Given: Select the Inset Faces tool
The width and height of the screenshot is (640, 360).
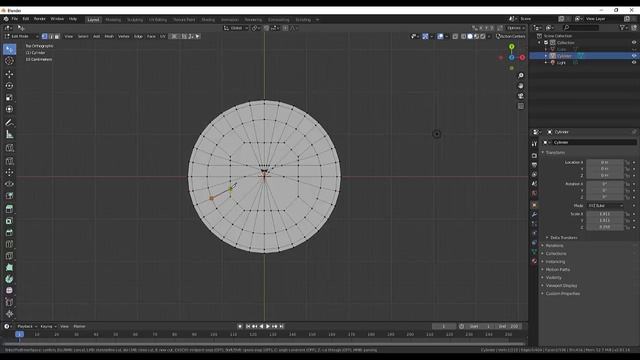Looking at the screenshot, I should coord(9,221).
